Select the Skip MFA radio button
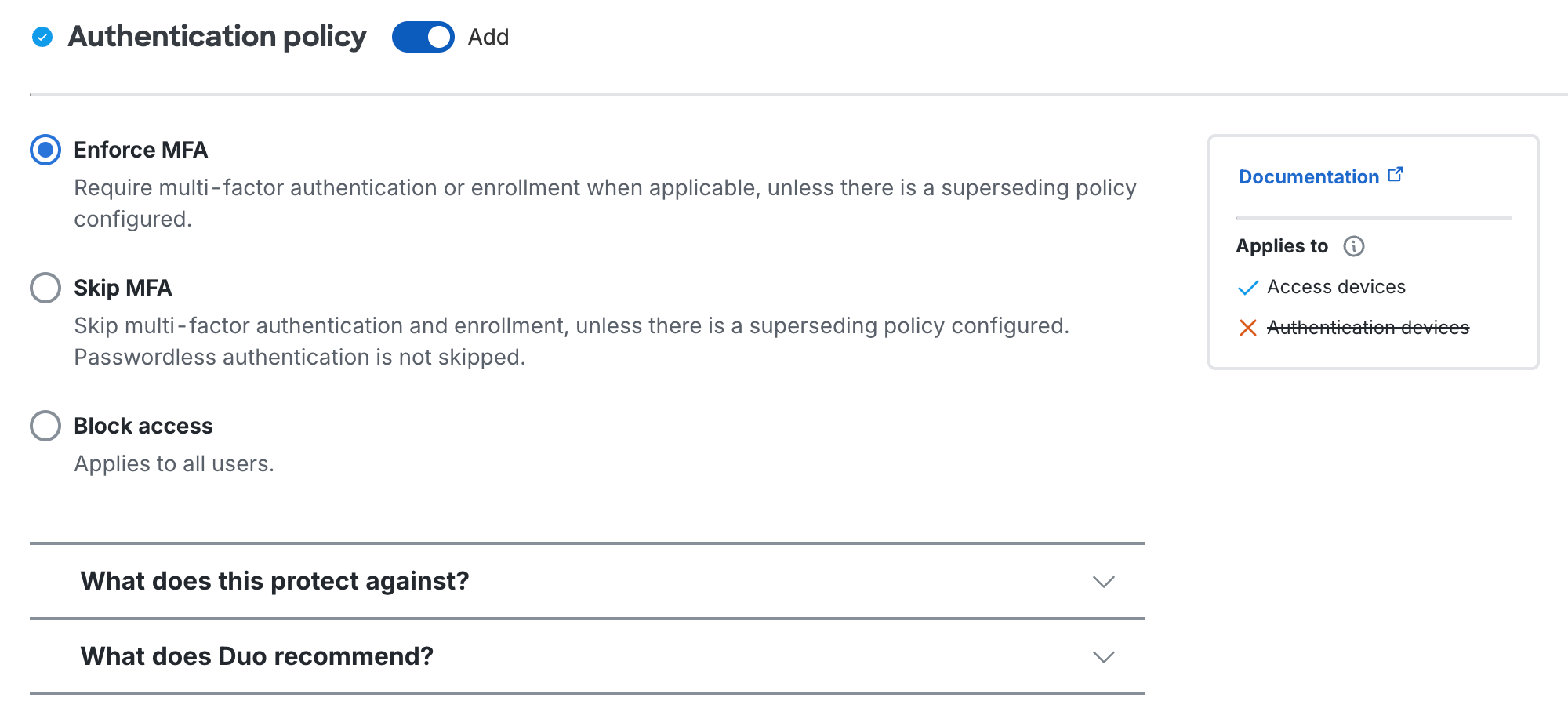The height and width of the screenshot is (719, 1568). pos(45,288)
